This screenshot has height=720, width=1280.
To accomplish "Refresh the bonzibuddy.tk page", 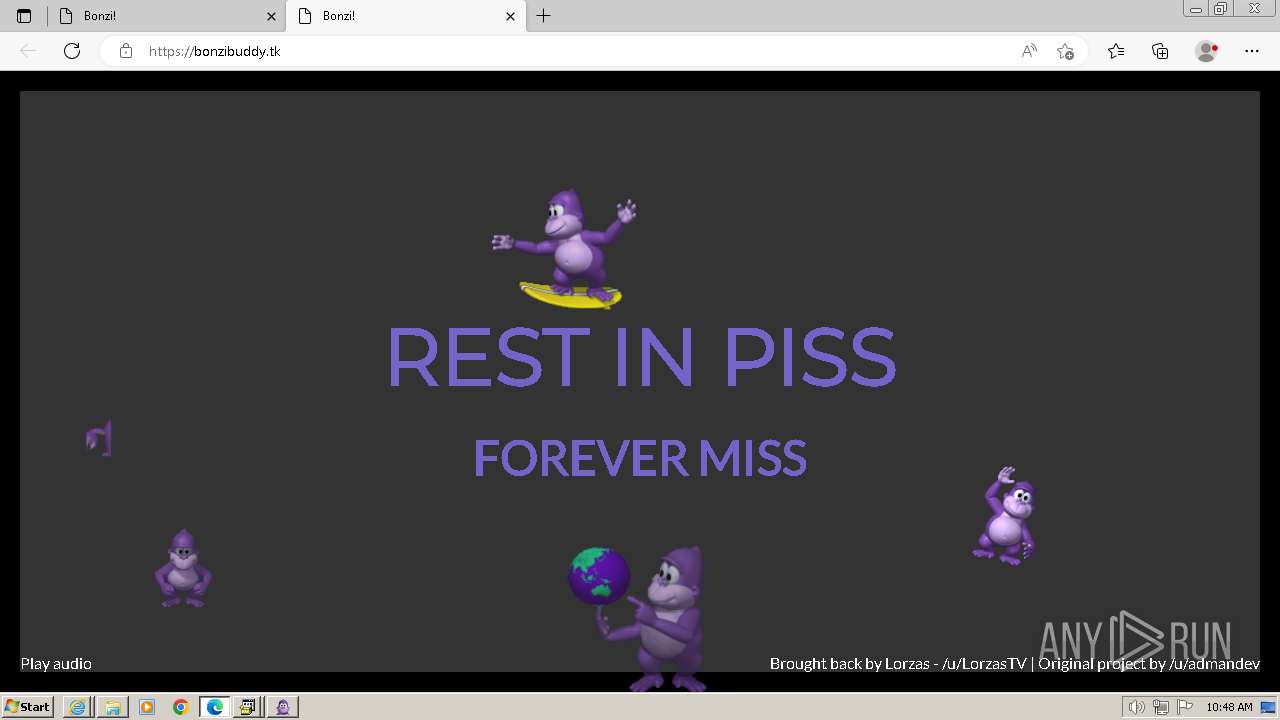I will tap(72, 51).
